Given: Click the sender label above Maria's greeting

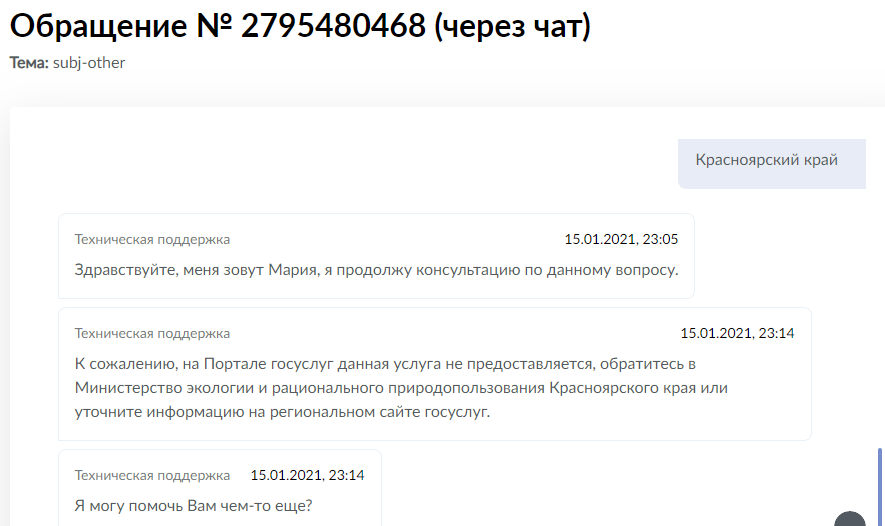Looking at the screenshot, I should click(152, 240).
